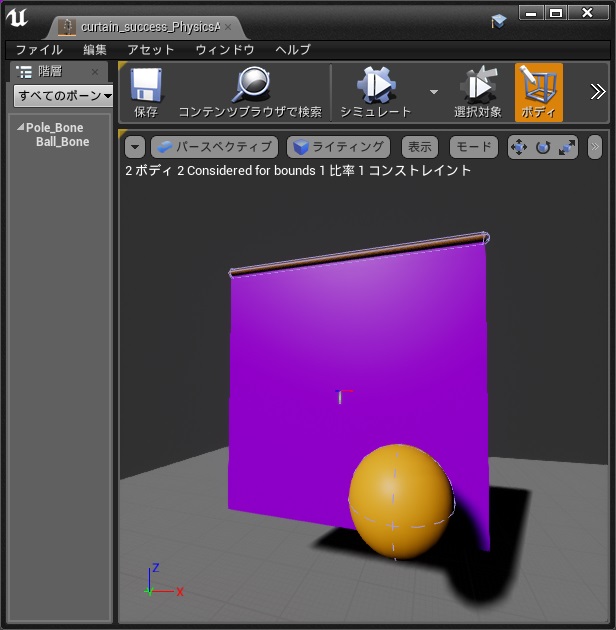Click the constraint marker on the curtain

[344, 396]
